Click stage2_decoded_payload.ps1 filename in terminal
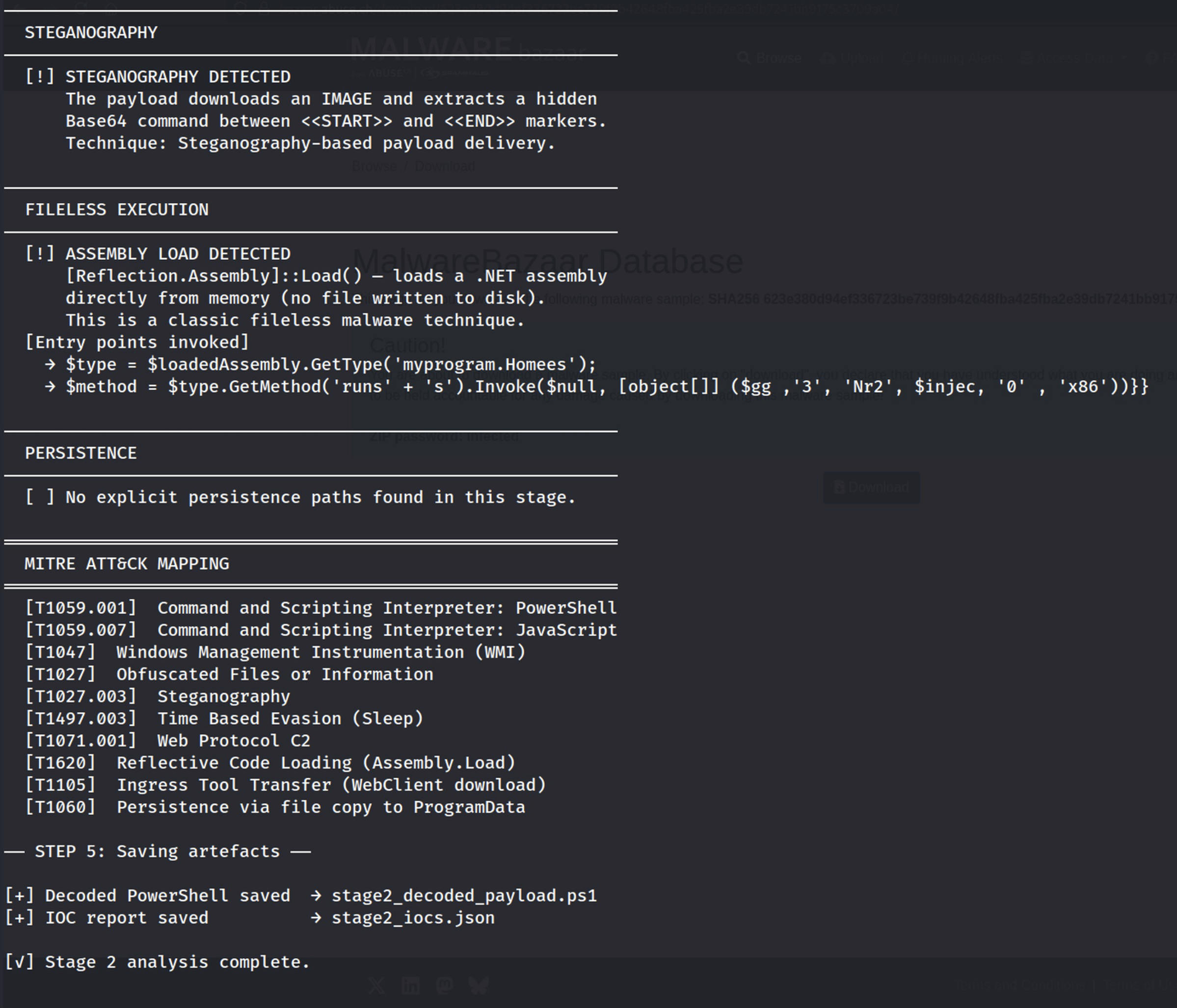 (x=464, y=896)
